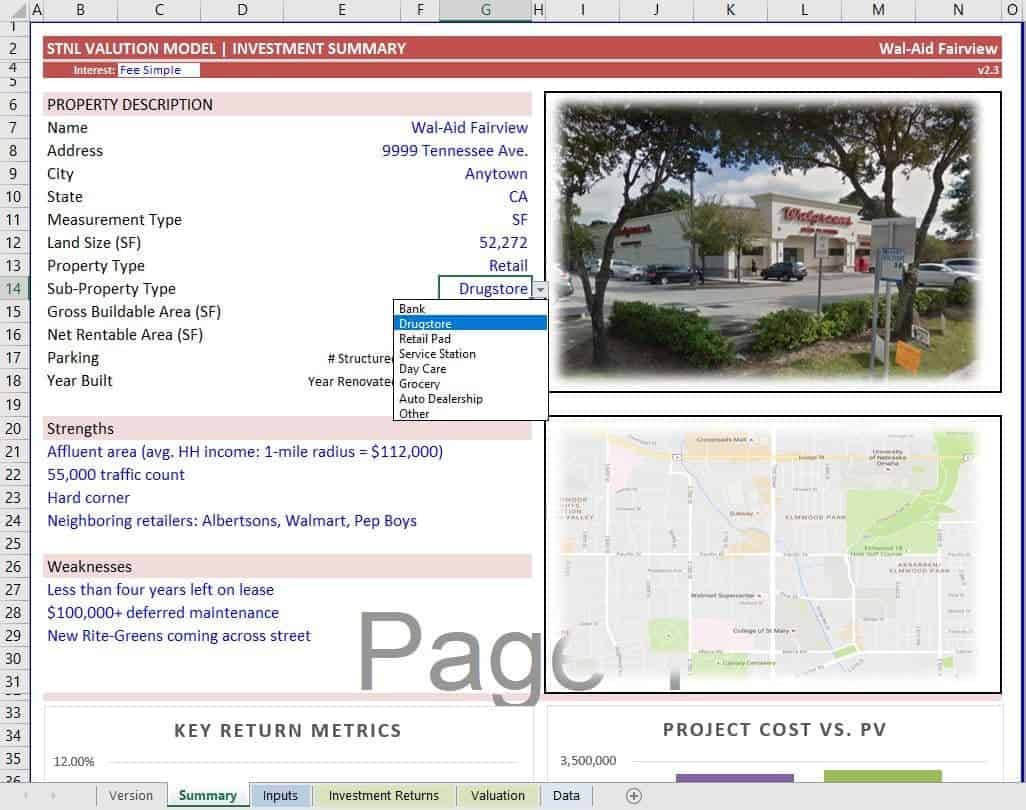The height and width of the screenshot is (810, 1026).
Task: Click the Fee Simple interest cell
Action: [158, 70]
